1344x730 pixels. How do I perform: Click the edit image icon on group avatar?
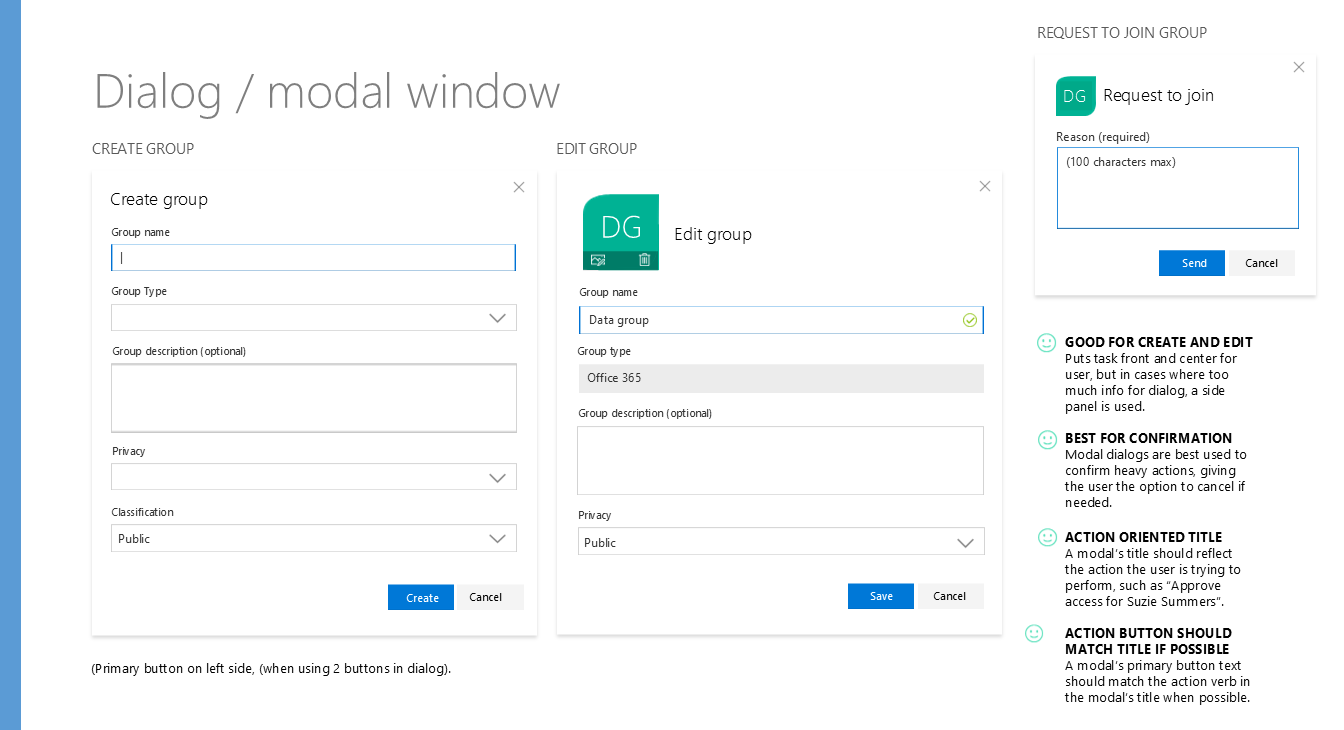[x=598, y=260]
